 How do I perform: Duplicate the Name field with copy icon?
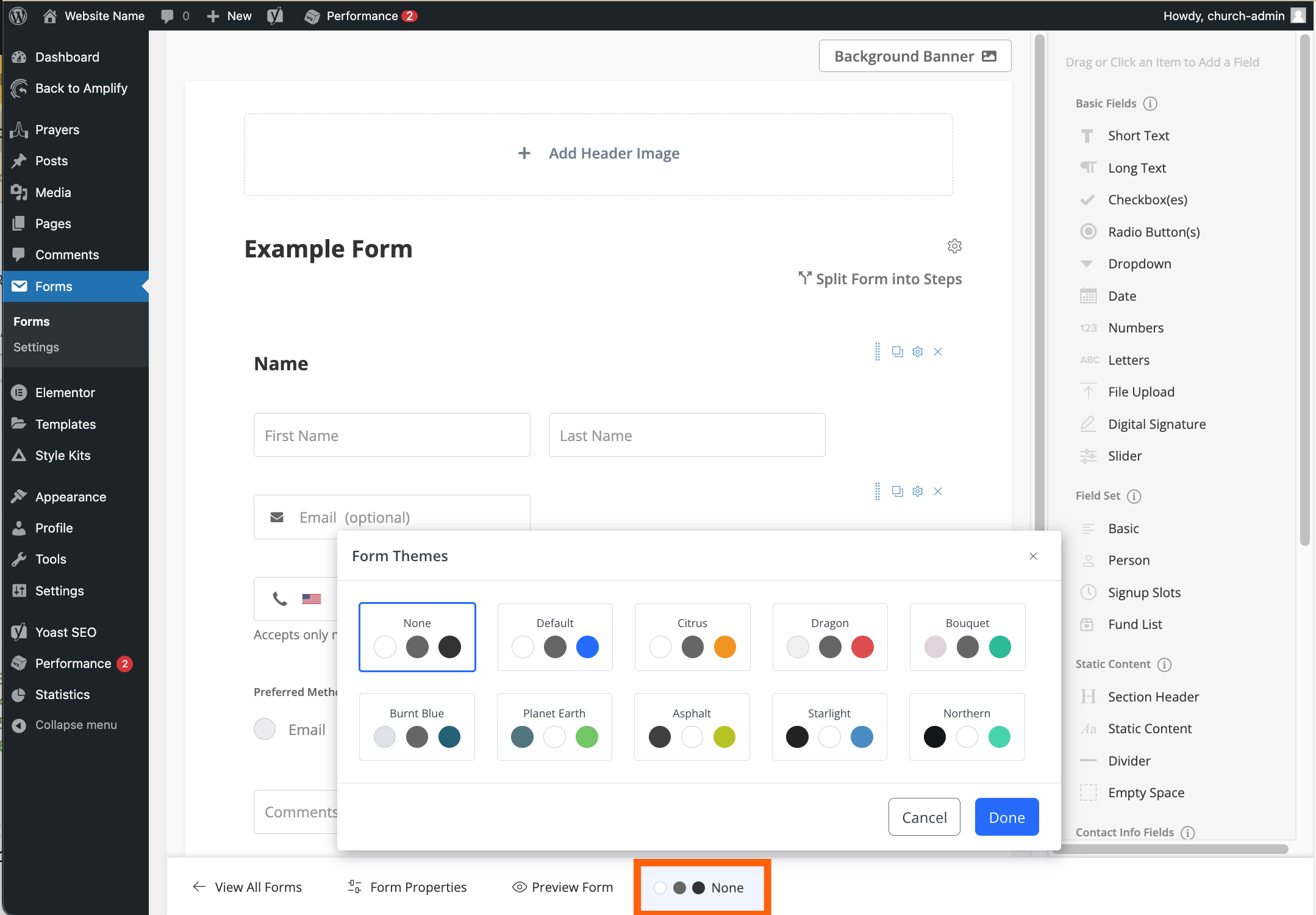897,351
